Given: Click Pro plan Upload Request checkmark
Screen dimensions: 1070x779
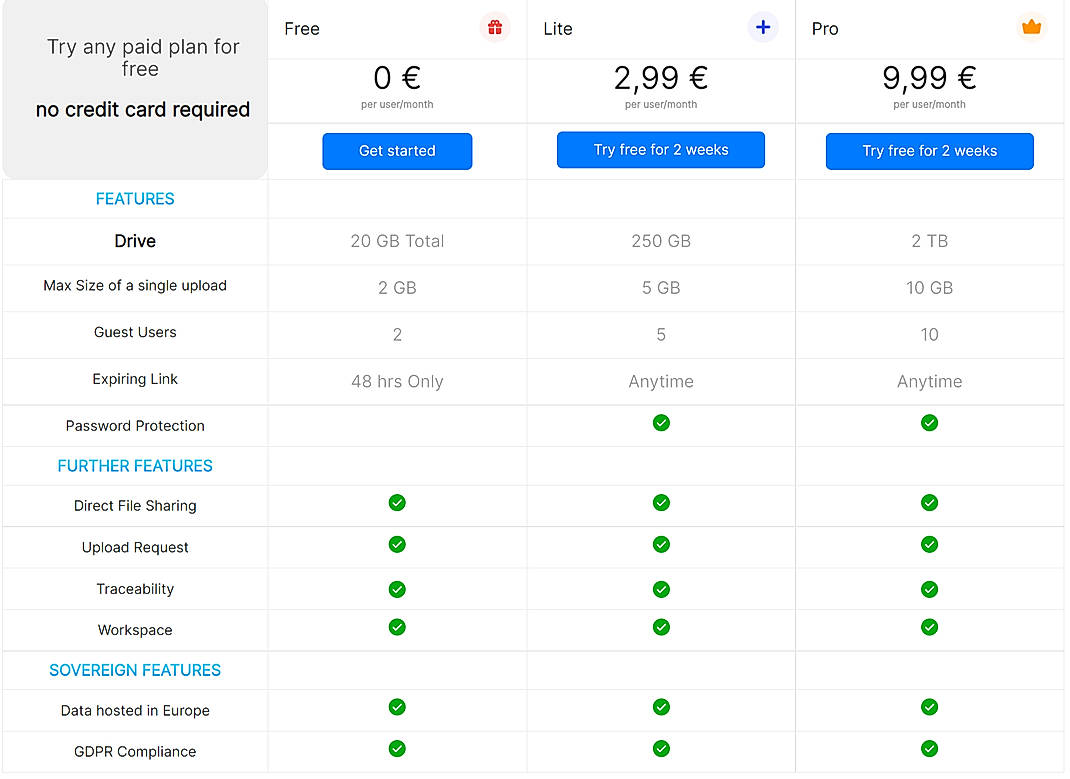Looking at the screenshot, I should click(929, 544).
